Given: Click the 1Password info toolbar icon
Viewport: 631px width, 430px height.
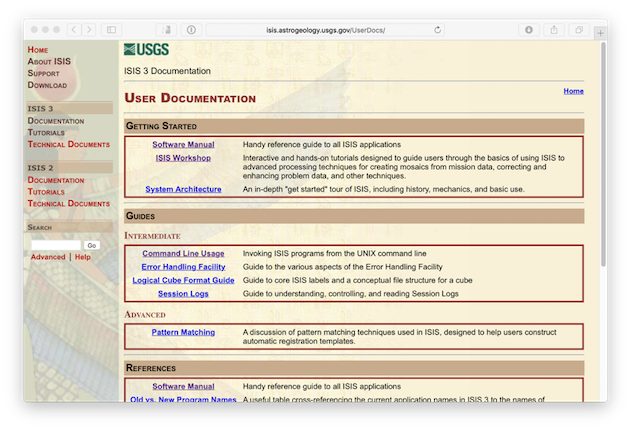Looking at the screenshot, I should [191, 30].
